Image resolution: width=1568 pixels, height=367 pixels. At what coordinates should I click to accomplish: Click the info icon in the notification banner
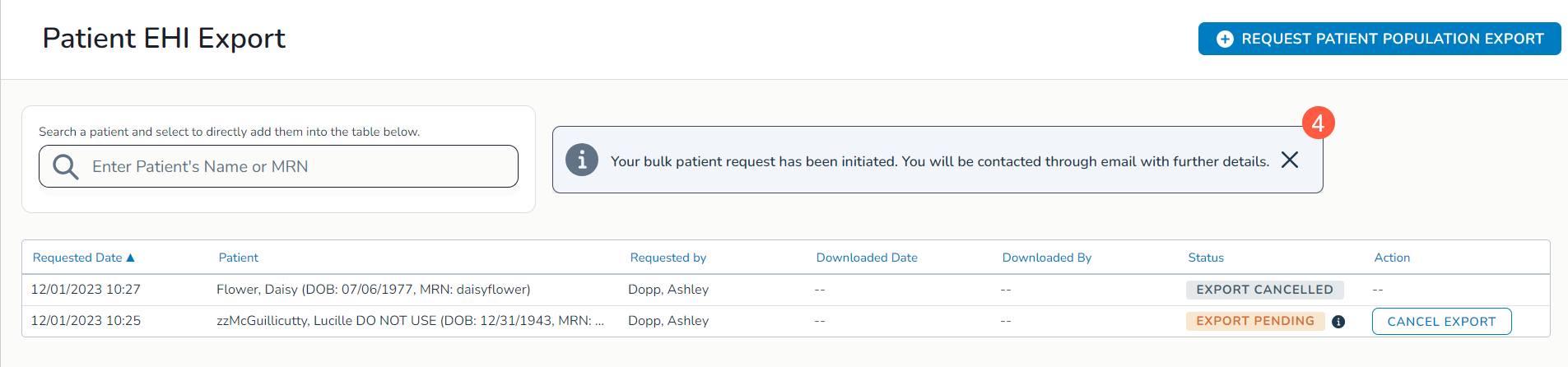coord(582,160)
